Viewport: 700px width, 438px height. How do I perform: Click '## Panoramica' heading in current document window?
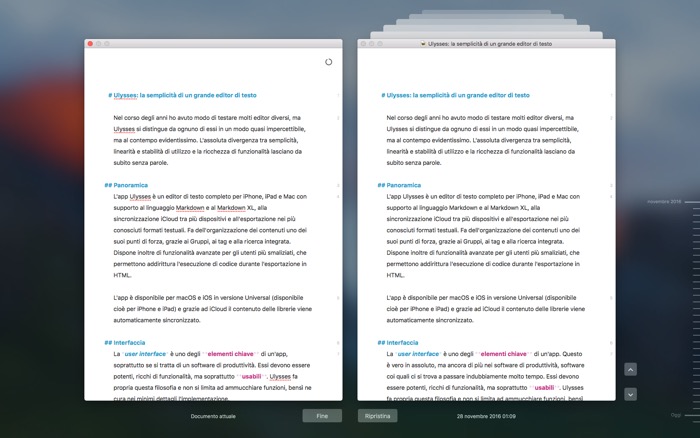click(126, 185)
